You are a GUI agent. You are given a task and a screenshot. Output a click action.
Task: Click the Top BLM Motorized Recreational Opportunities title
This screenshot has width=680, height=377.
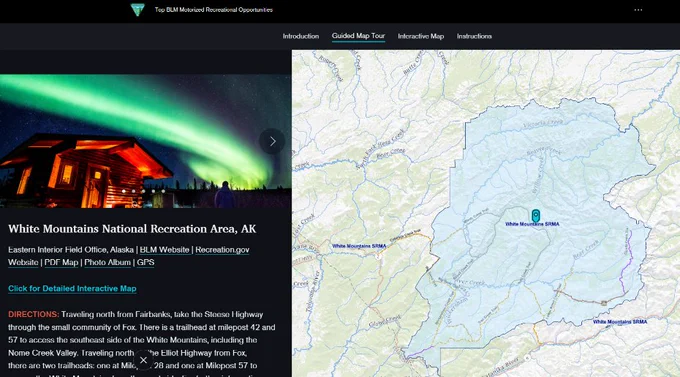[x=214, y=10]
